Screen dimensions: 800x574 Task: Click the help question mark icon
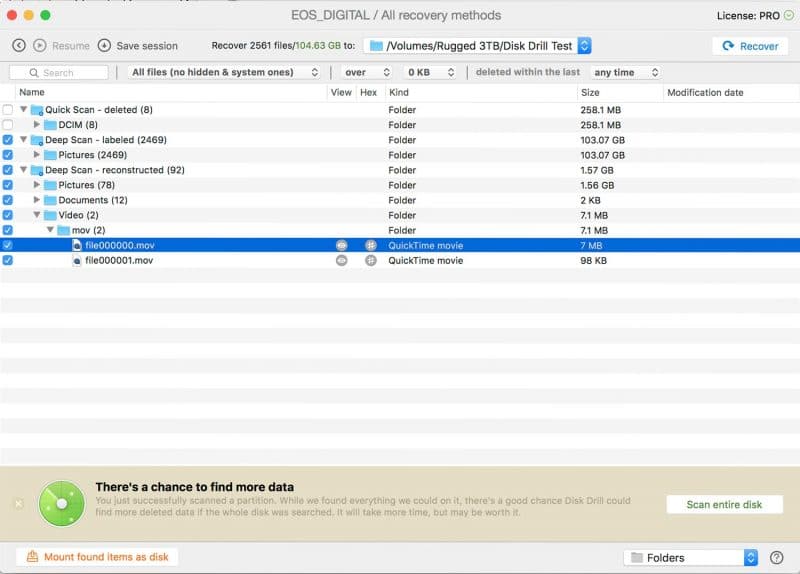pyautogui.click(x=777, y=558)
